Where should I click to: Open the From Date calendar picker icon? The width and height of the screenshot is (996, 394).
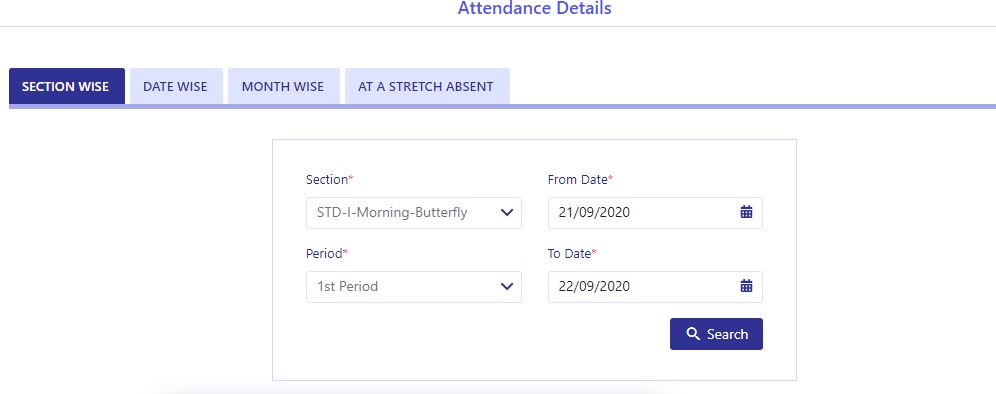click(746, 212)
